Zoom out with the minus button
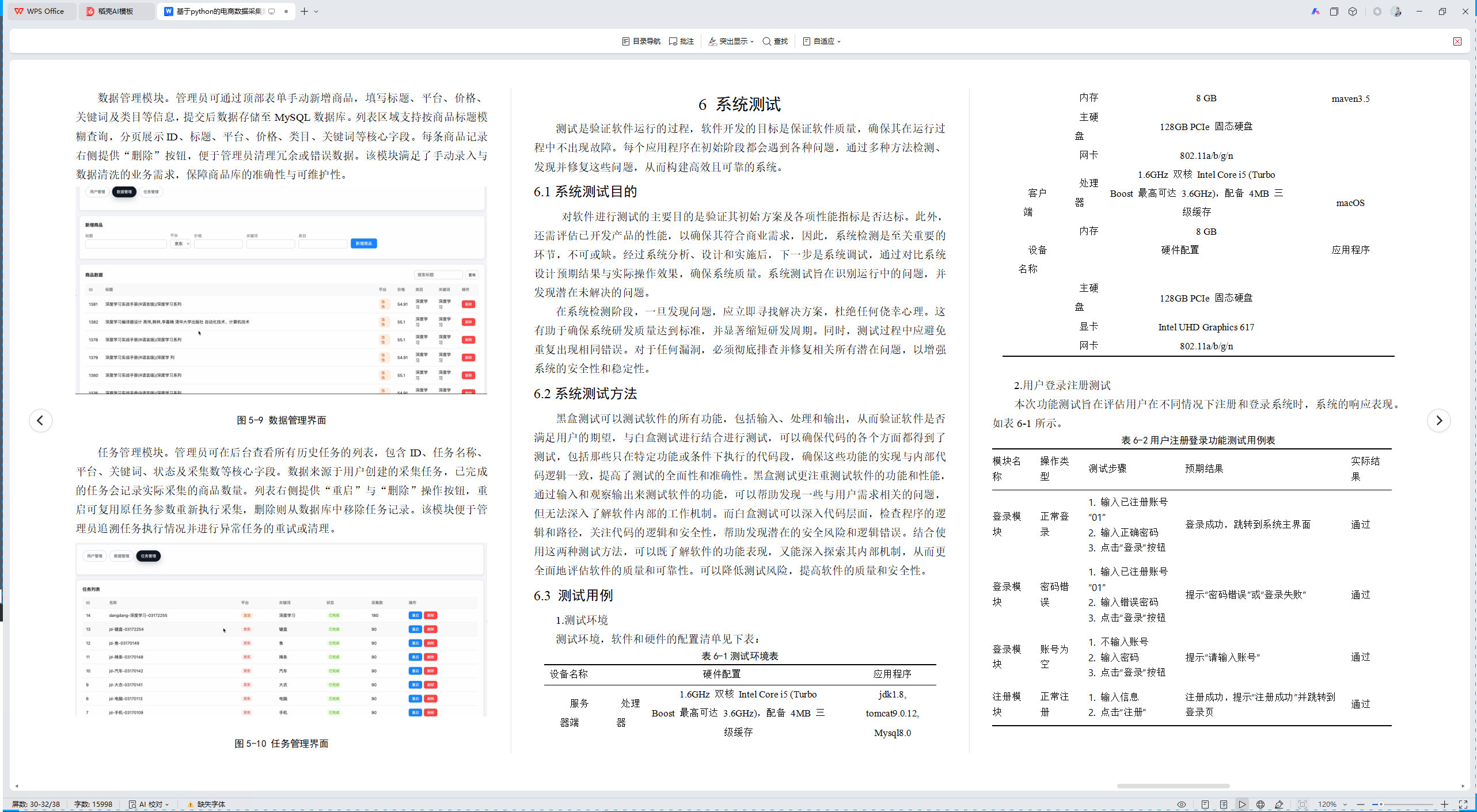The height and width of the screenshot is (812, 1477). point(1360,805)
